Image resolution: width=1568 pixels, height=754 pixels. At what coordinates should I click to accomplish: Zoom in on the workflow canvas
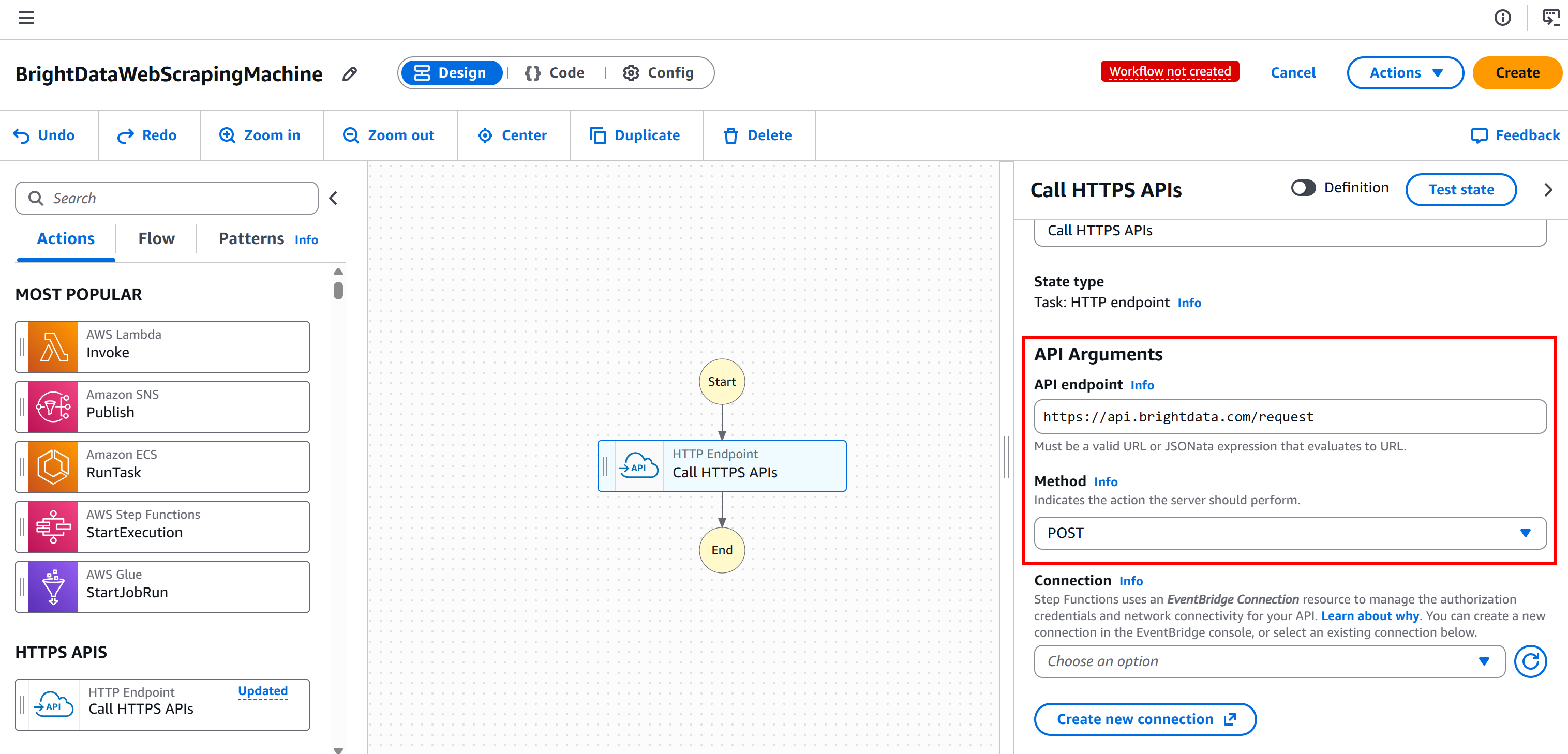click(x=261, y=135)
